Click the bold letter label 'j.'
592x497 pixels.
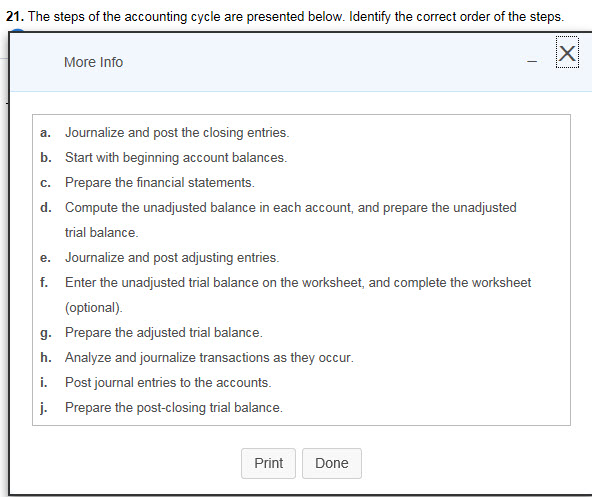tap(43, 408)
